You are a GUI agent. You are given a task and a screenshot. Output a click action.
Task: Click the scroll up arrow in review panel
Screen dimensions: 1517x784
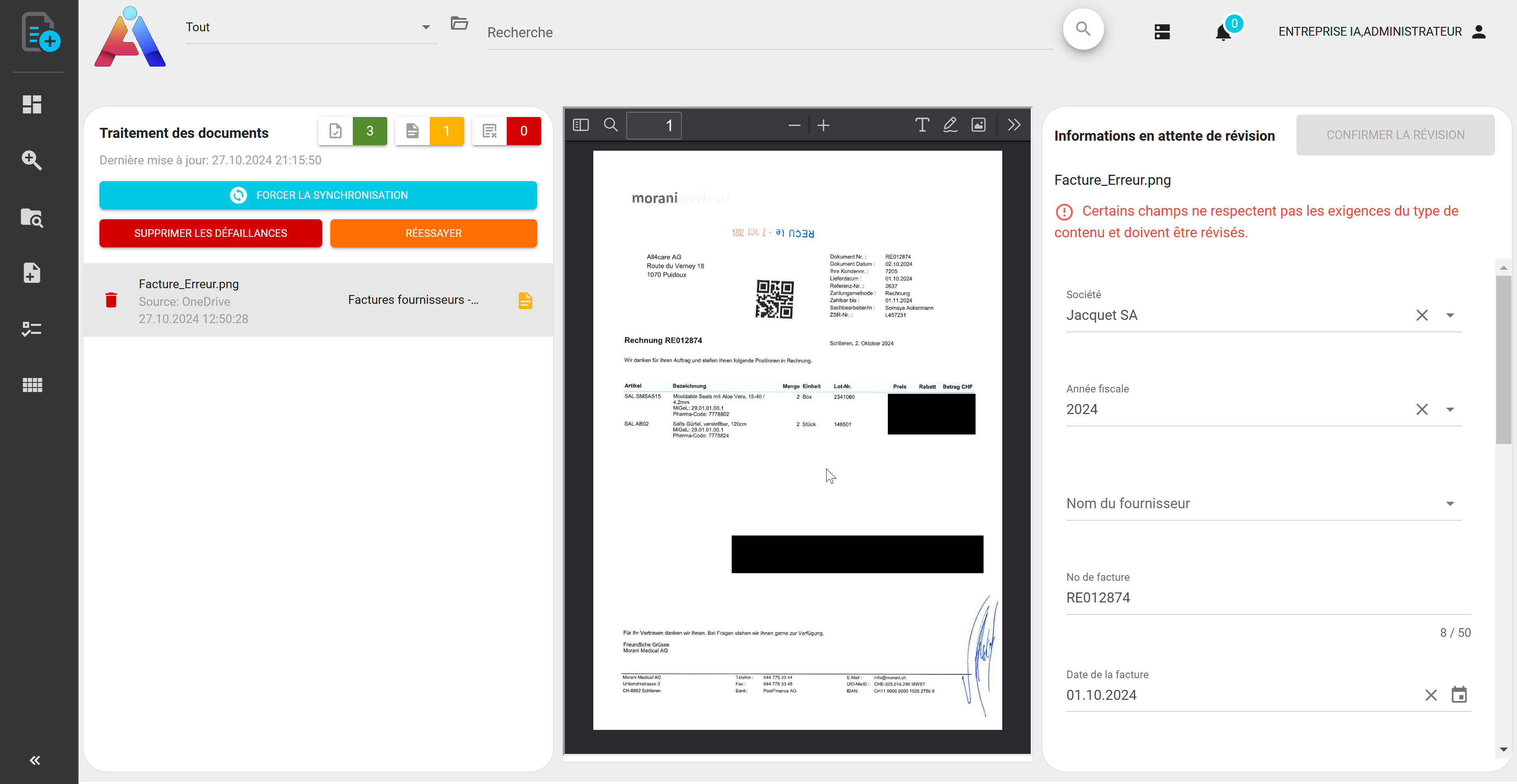click(x=1503, y=268)
